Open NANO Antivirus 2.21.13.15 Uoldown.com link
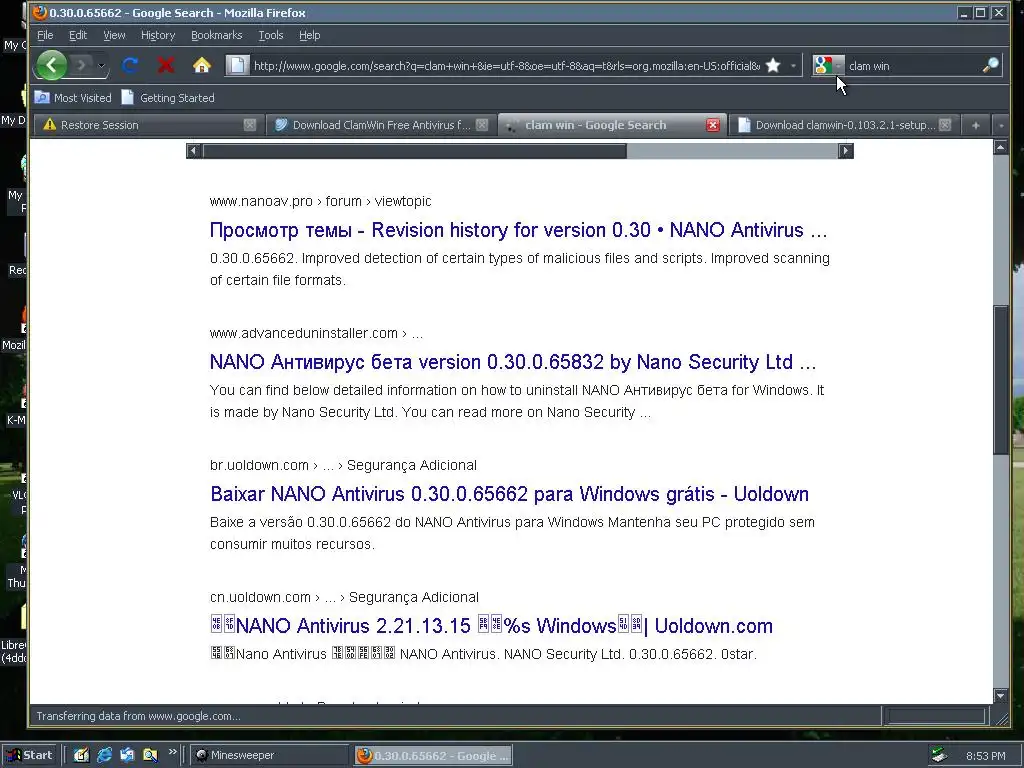 point(491,626)
